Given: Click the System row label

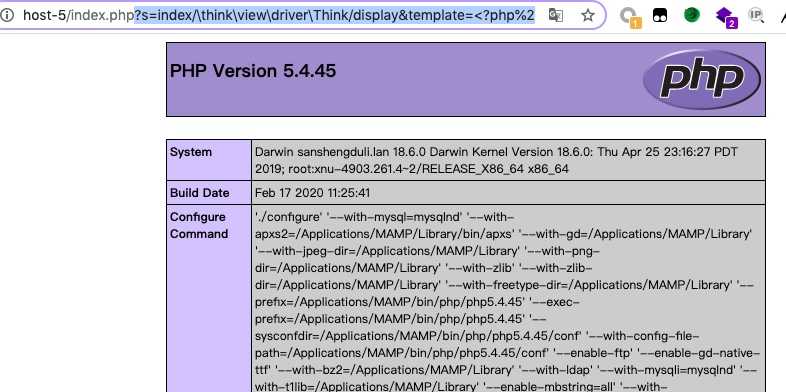Looking at the screenshot, I should (x=190, y=152).
